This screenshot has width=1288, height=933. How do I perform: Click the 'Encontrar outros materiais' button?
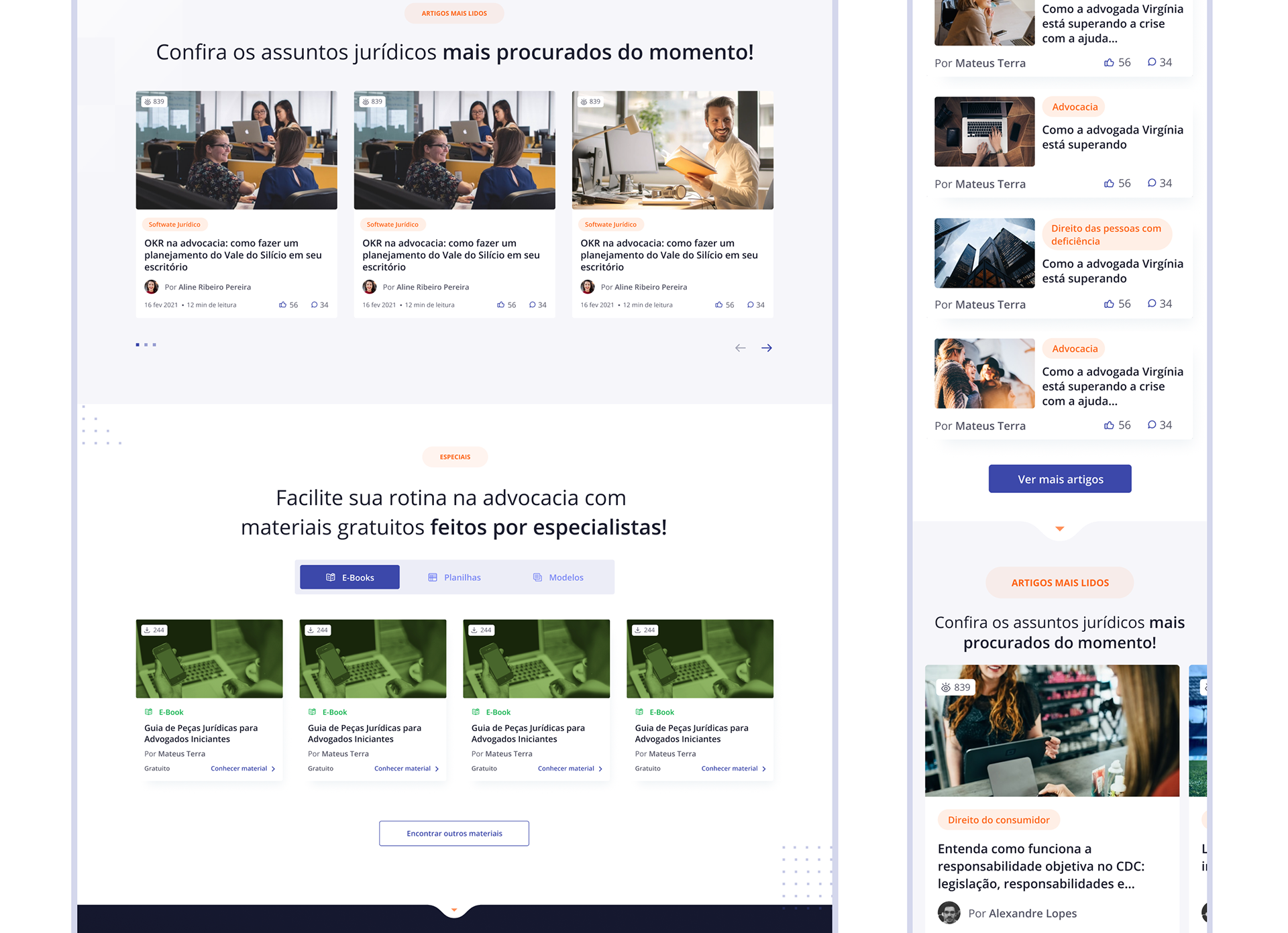(x=454, y=833)
